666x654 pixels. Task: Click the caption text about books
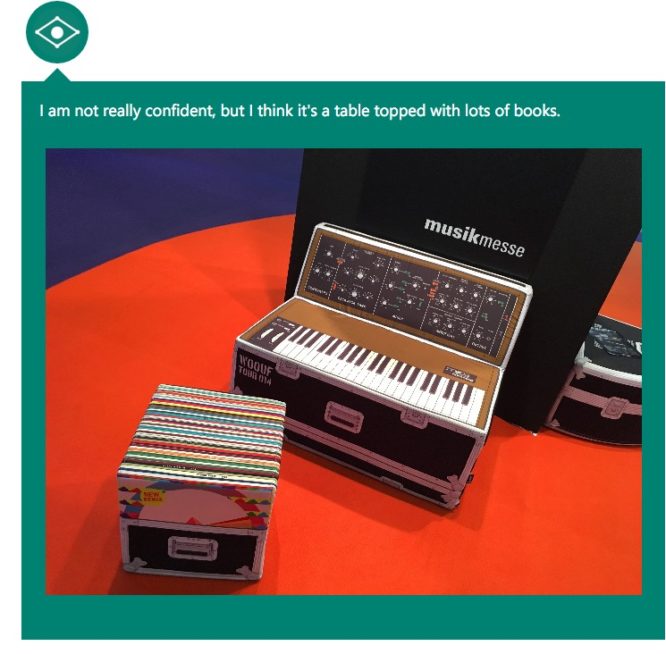(300, 111)
